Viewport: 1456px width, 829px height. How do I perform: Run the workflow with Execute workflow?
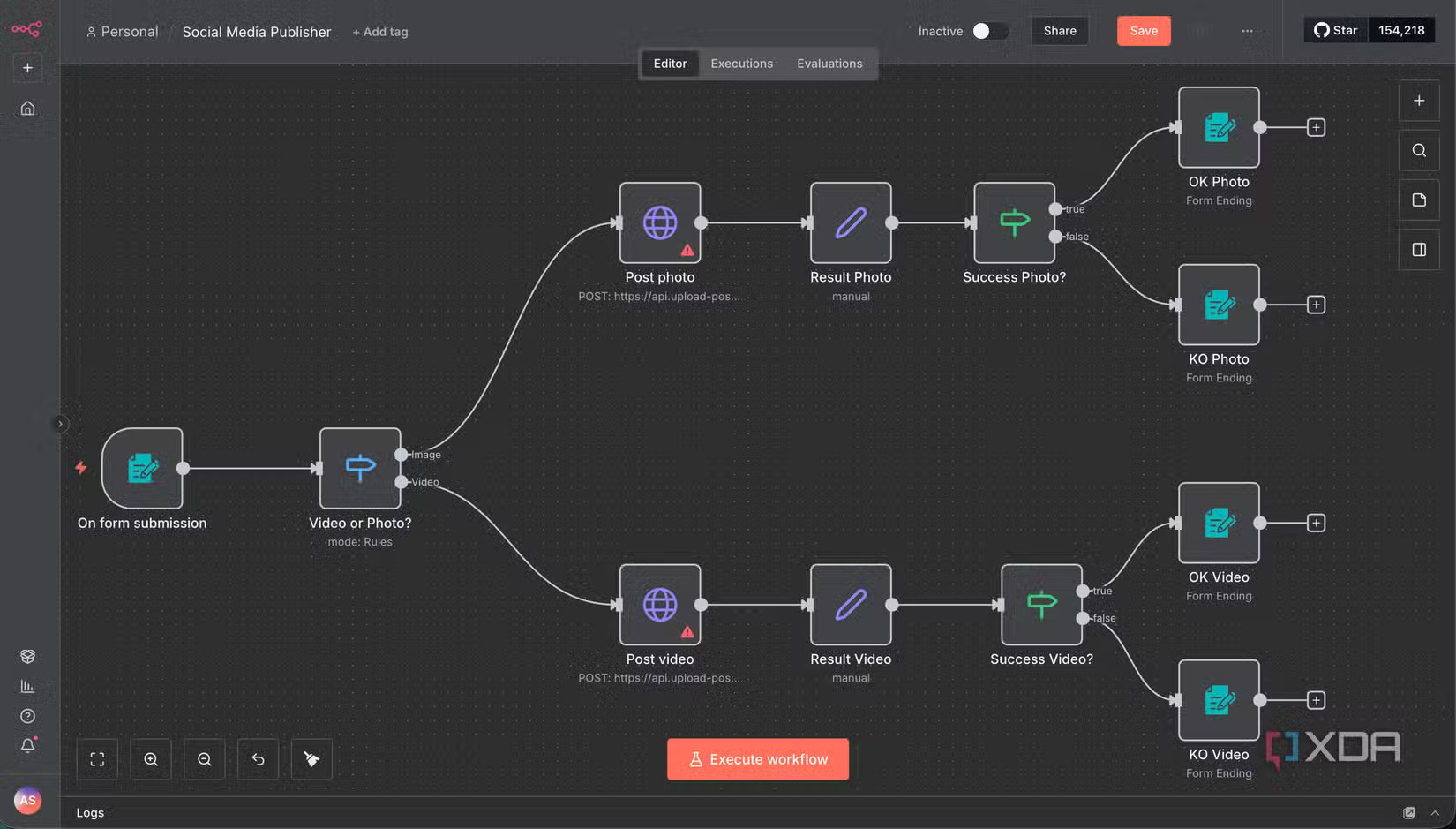click(x=758, y=759)
